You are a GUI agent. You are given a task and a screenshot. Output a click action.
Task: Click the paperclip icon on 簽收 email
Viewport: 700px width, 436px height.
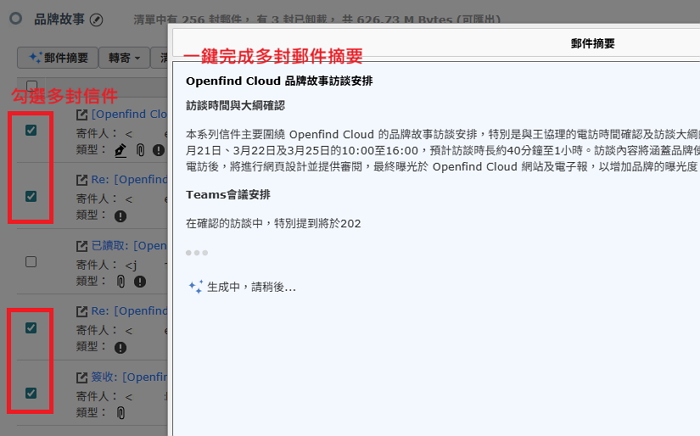(x=121, y=412)
